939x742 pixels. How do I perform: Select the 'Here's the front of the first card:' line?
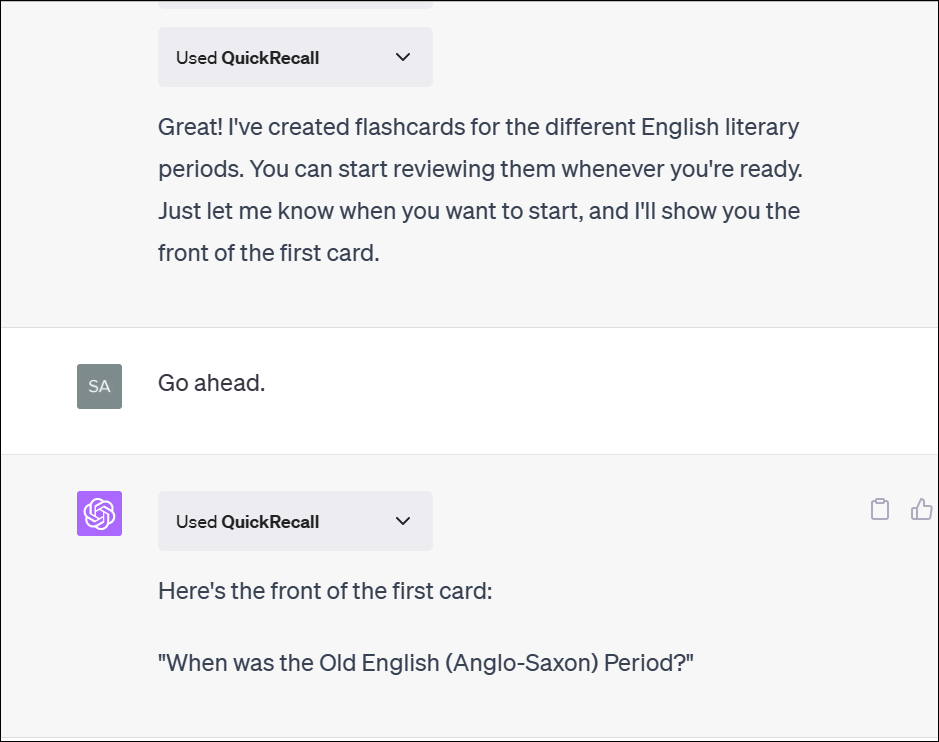coord(325,591)
